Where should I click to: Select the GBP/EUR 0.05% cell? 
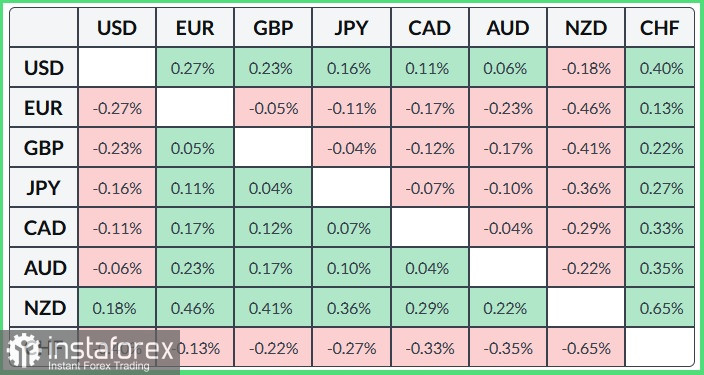tap(195, 148)
